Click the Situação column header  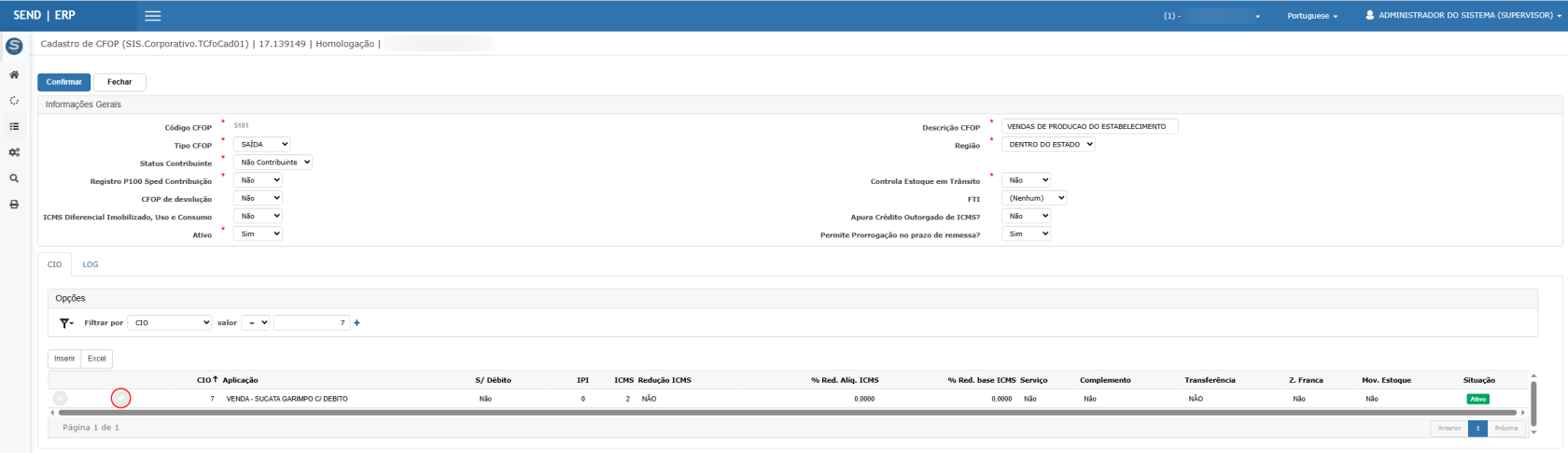pos(1479,380)
